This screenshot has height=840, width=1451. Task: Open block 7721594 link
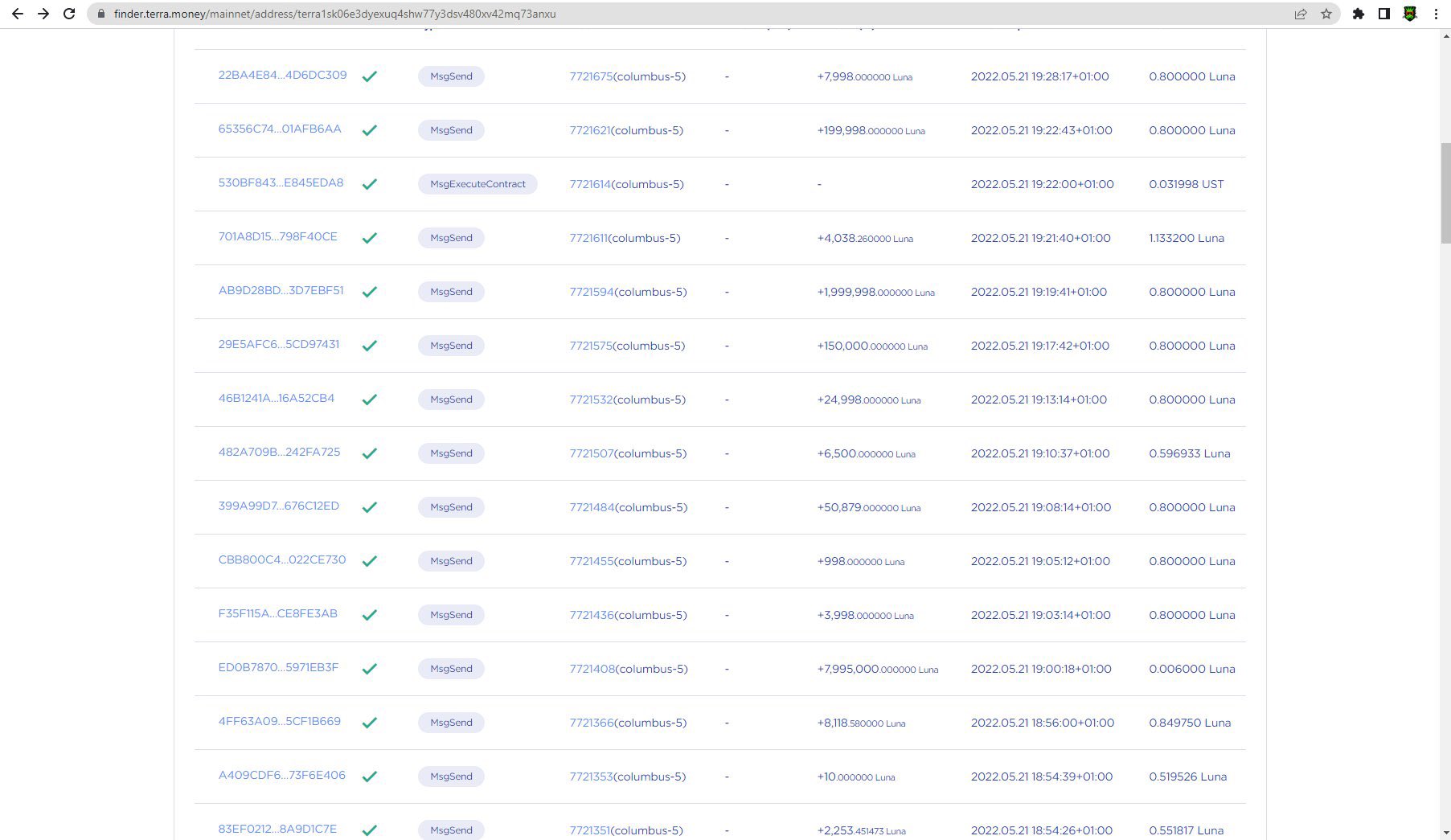(x=592, y=292)
